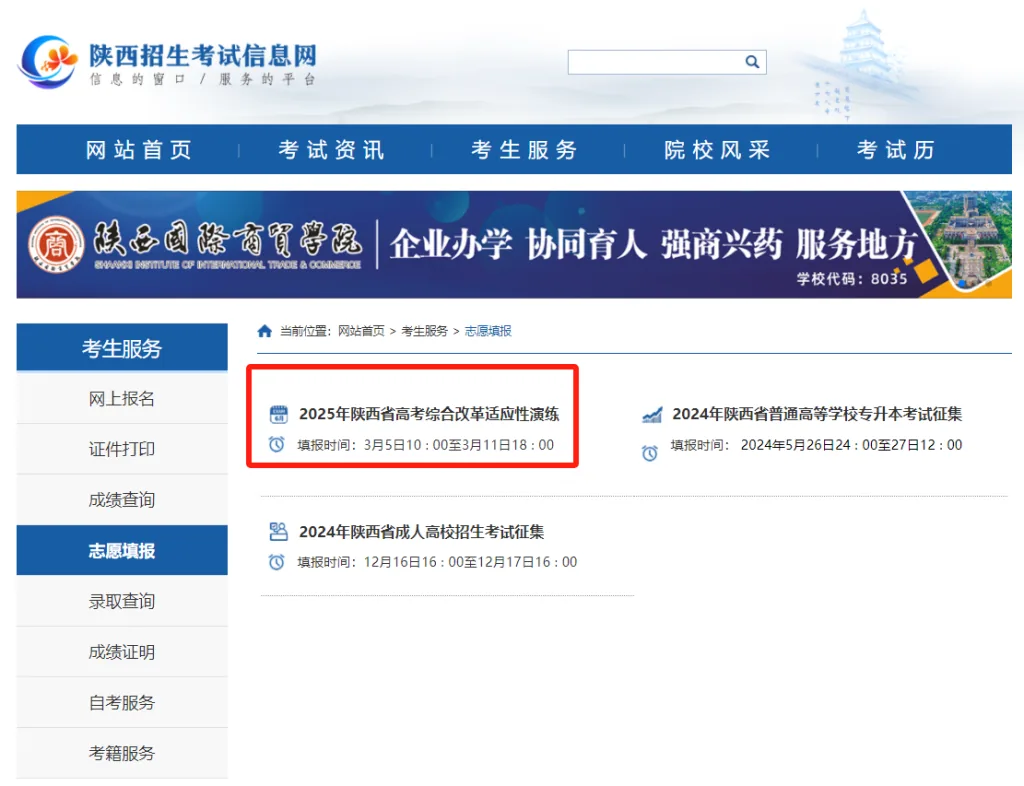Select 自考服务 in the sidebar

tap(122, 703)
